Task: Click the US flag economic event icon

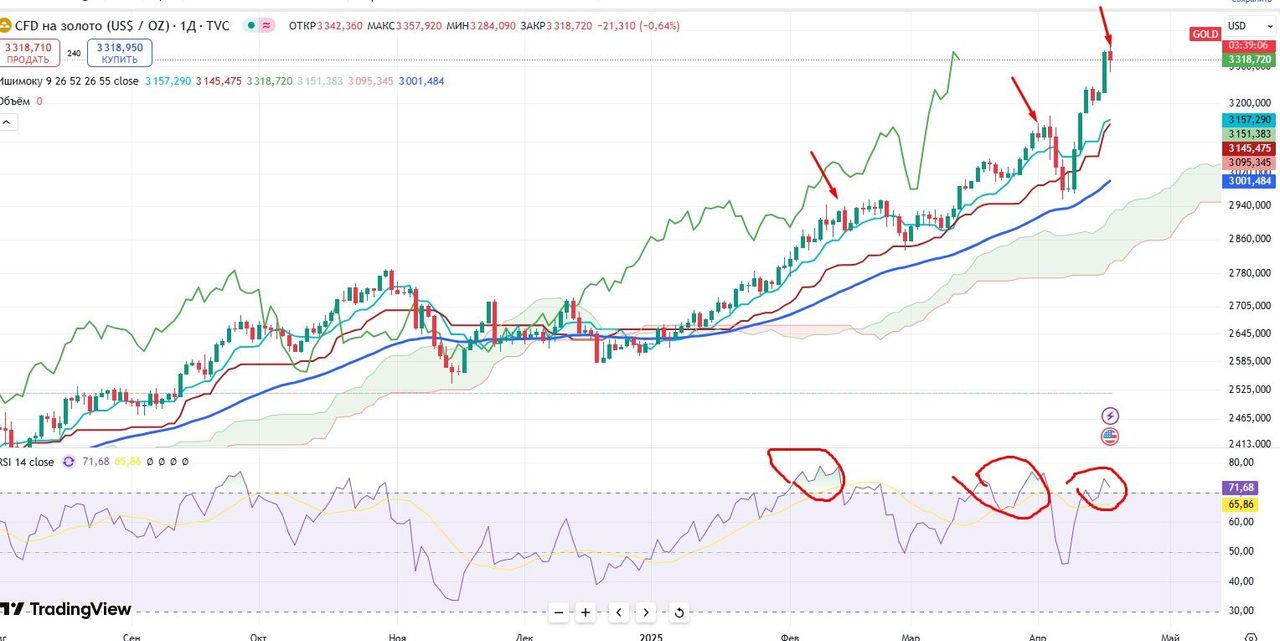Action: 1109,436
